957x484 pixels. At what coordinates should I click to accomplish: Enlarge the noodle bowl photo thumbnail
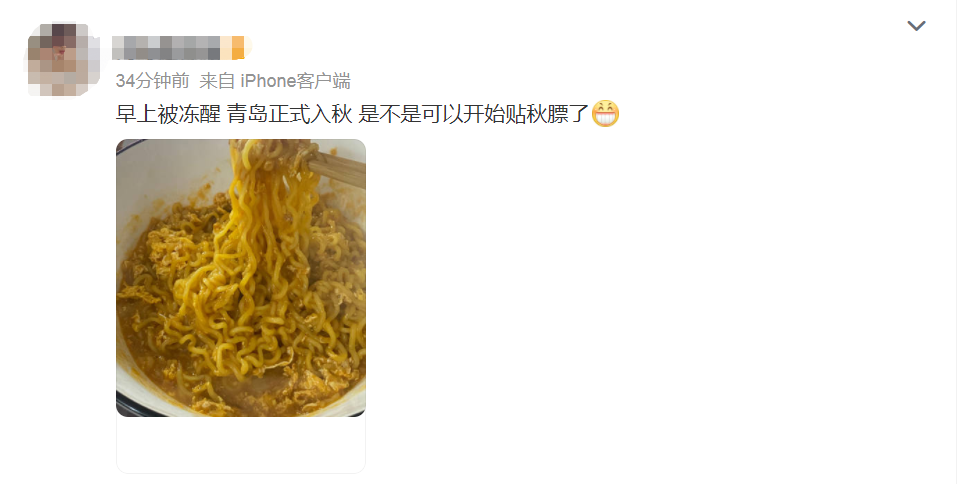(241, 278)
